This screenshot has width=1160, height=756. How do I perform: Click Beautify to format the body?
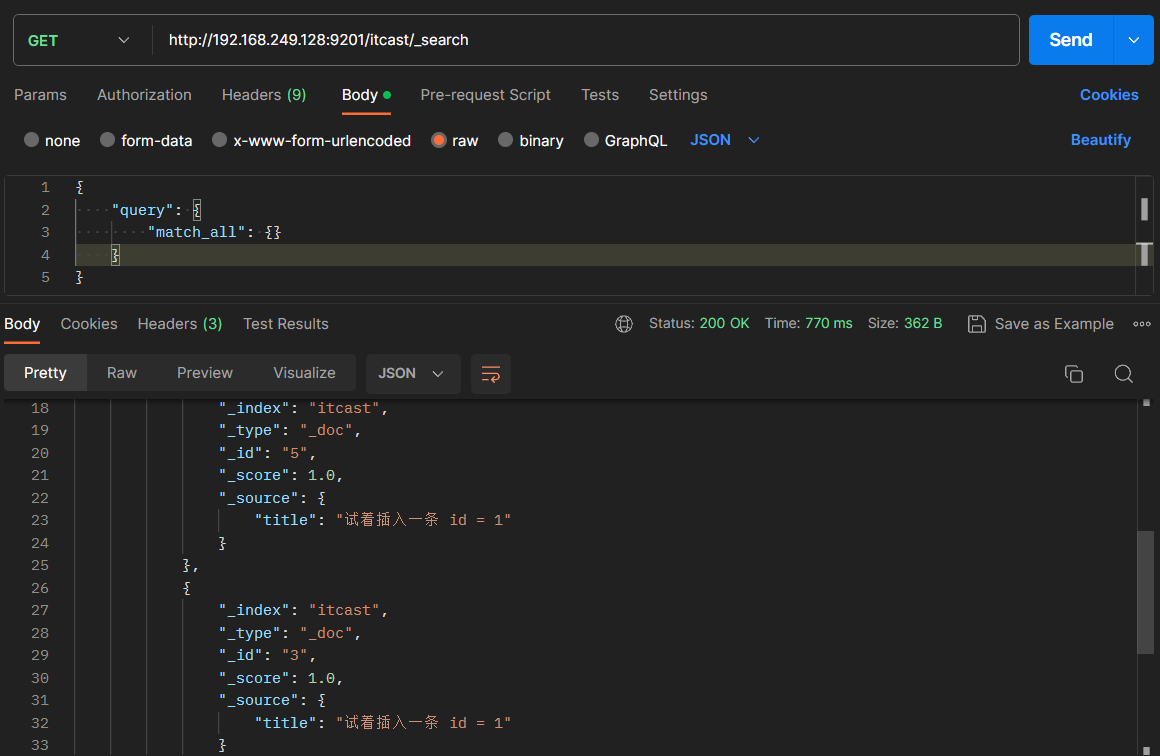pyautogui.click(x=1100, y=140)
